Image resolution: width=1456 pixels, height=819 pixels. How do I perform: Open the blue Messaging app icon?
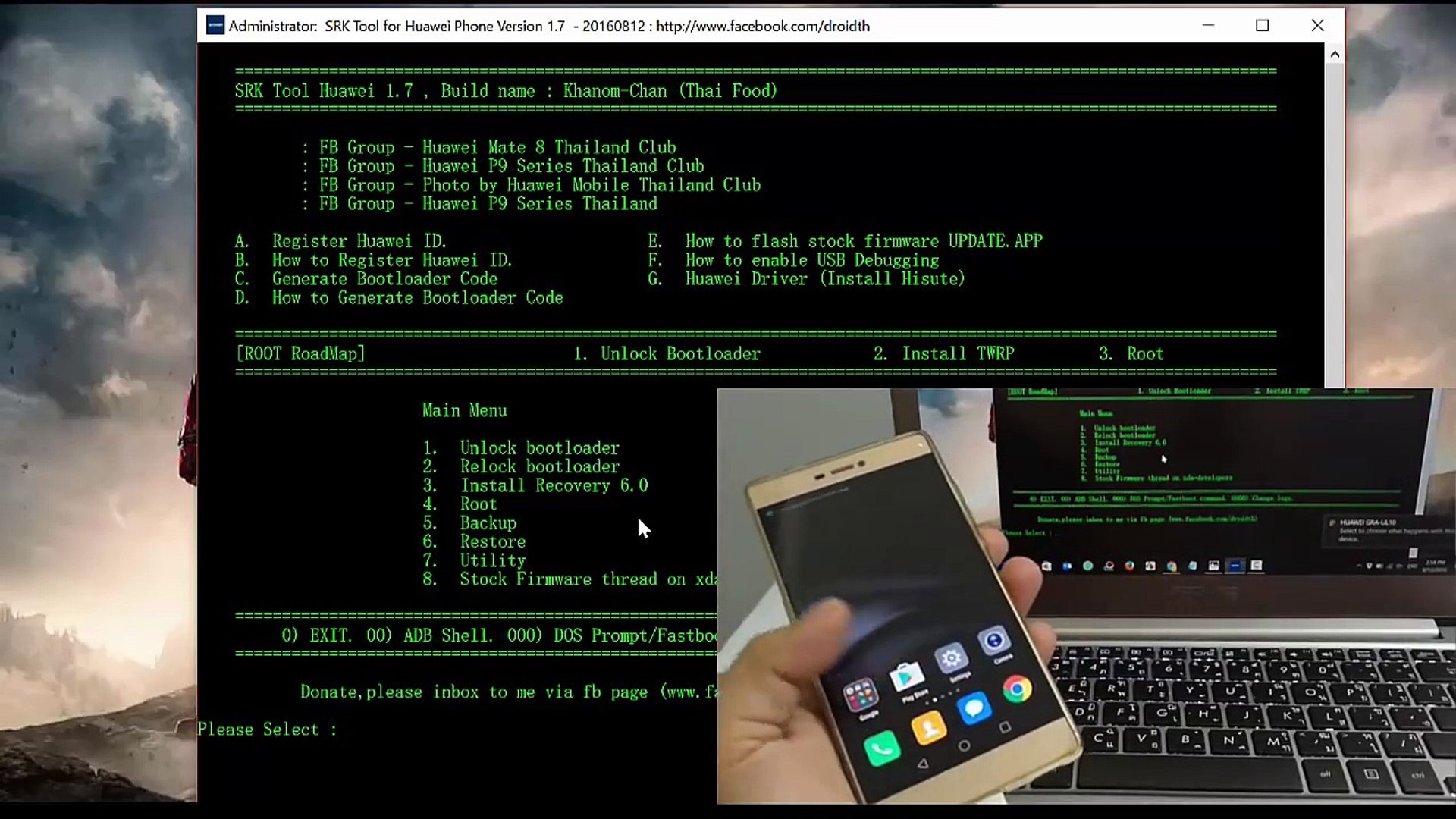click(974, 708)
